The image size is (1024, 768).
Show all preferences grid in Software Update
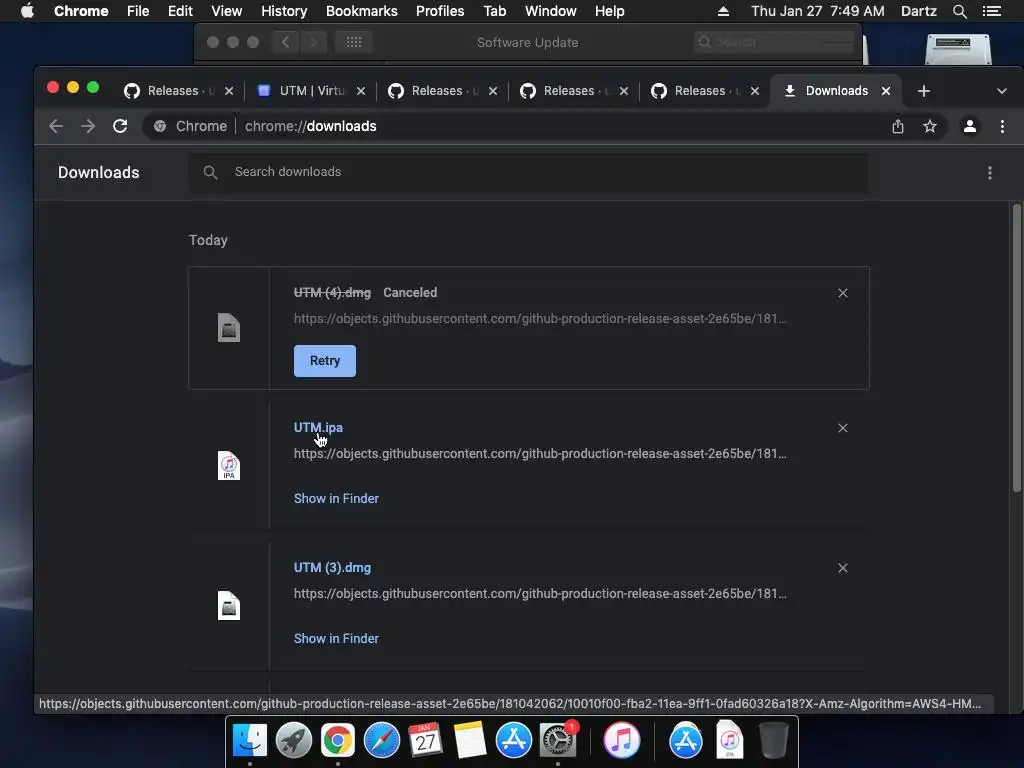[x=353, y=42]
